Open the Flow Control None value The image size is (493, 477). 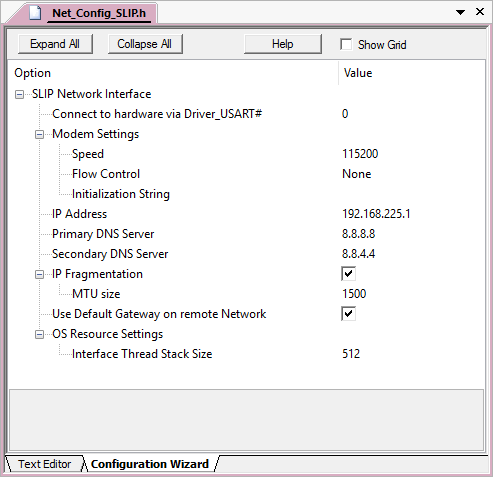pos(357,174)
